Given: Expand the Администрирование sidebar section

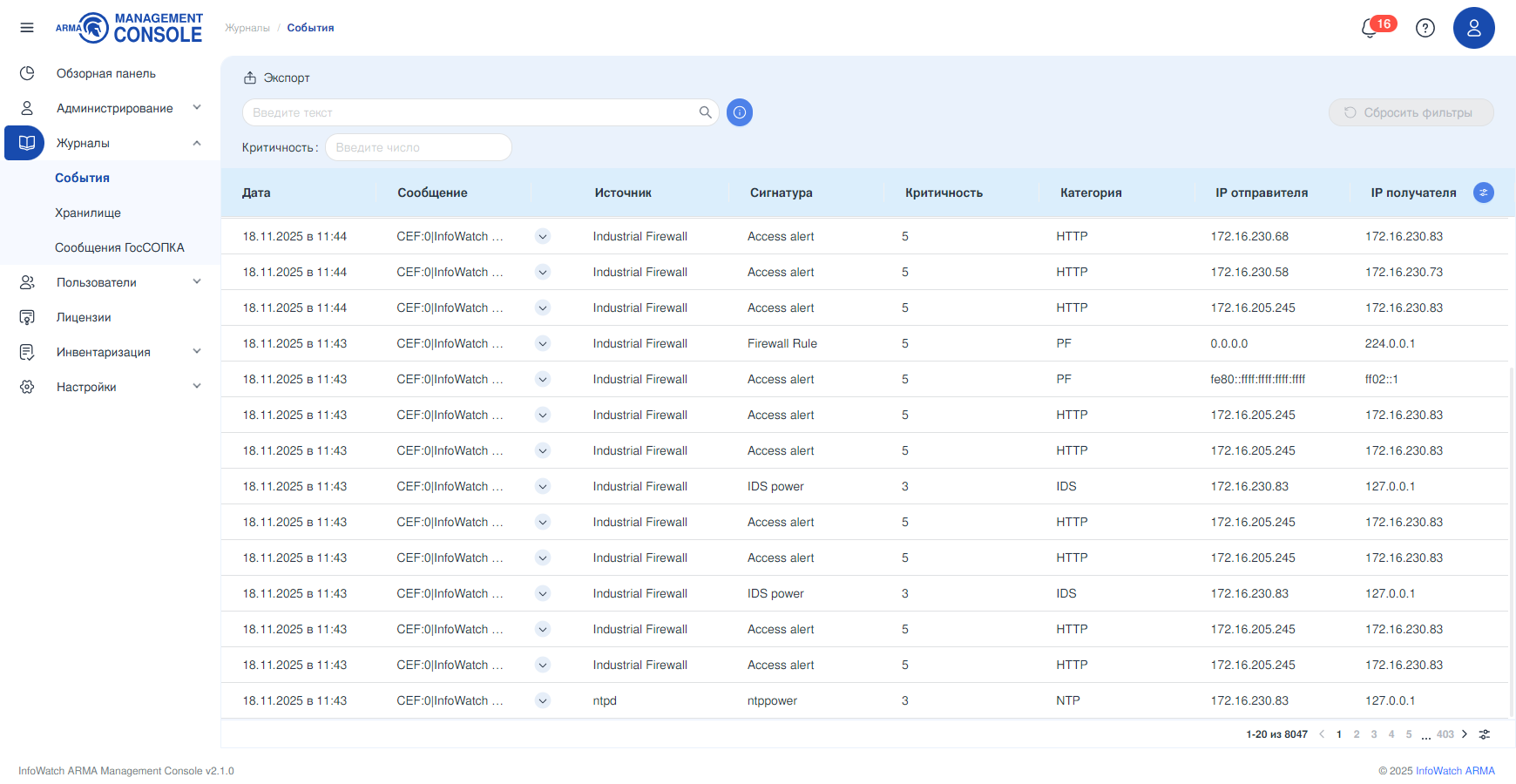Looking at the screenshot, I should tap(197, 108).
